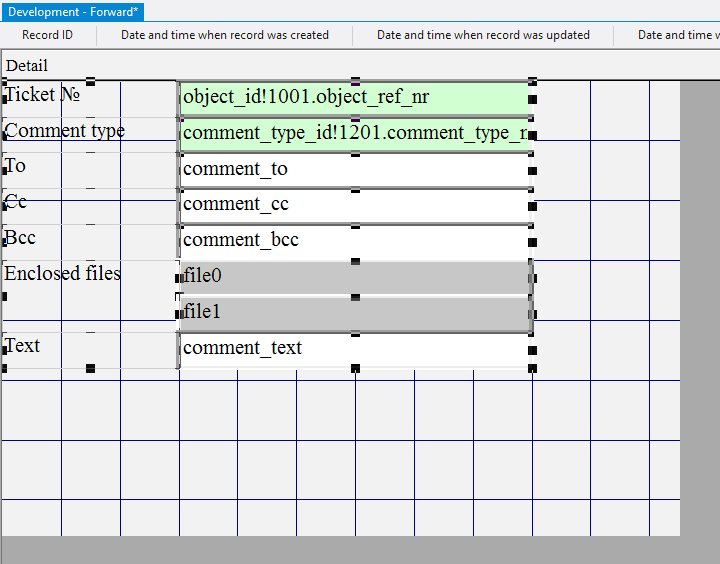Select the Comment type label

65,131
